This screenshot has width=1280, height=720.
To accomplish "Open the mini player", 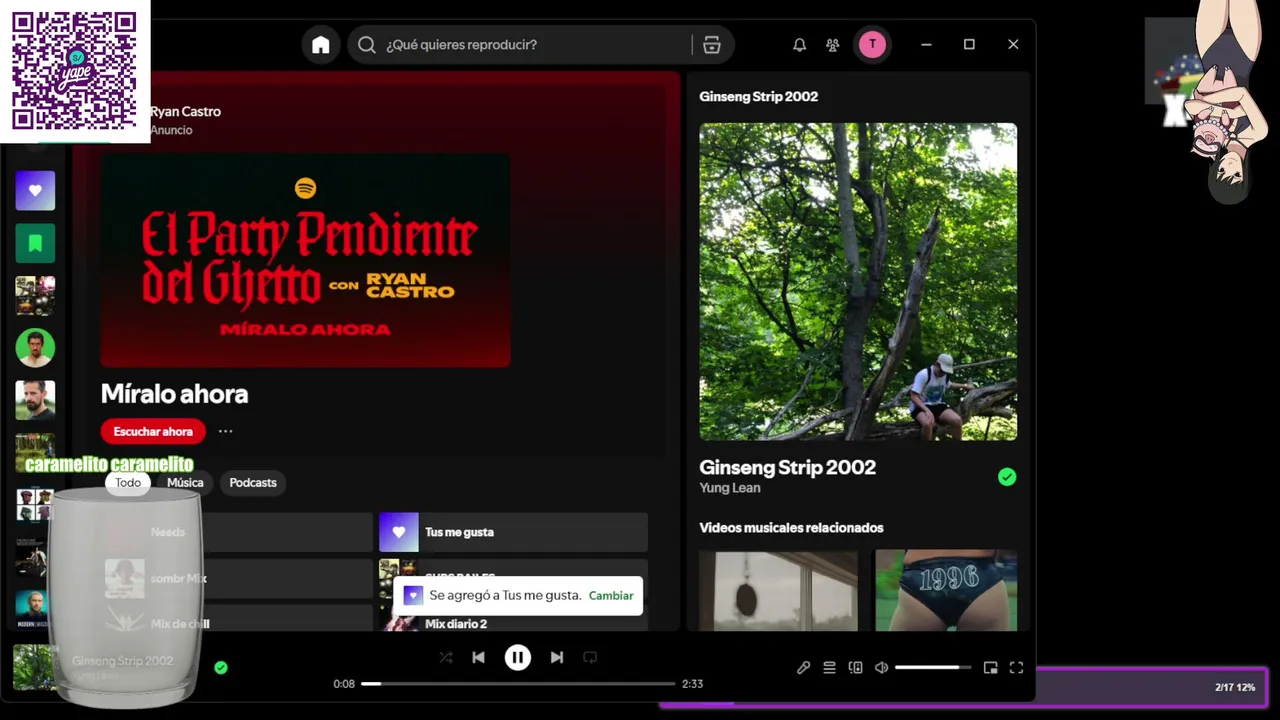I will [990, 668].
